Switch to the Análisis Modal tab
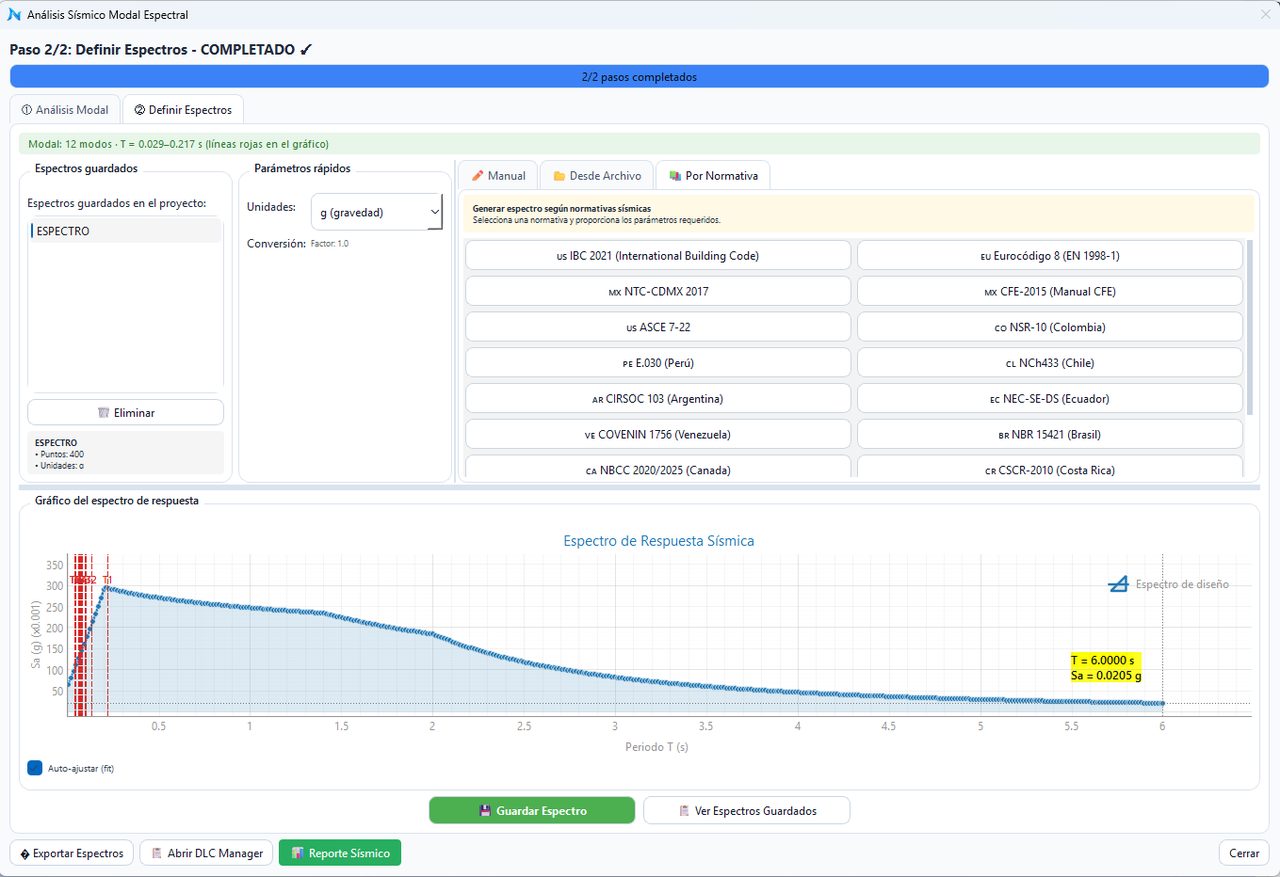Screen dimensions: 1280x877 click(x=65, y=110)
